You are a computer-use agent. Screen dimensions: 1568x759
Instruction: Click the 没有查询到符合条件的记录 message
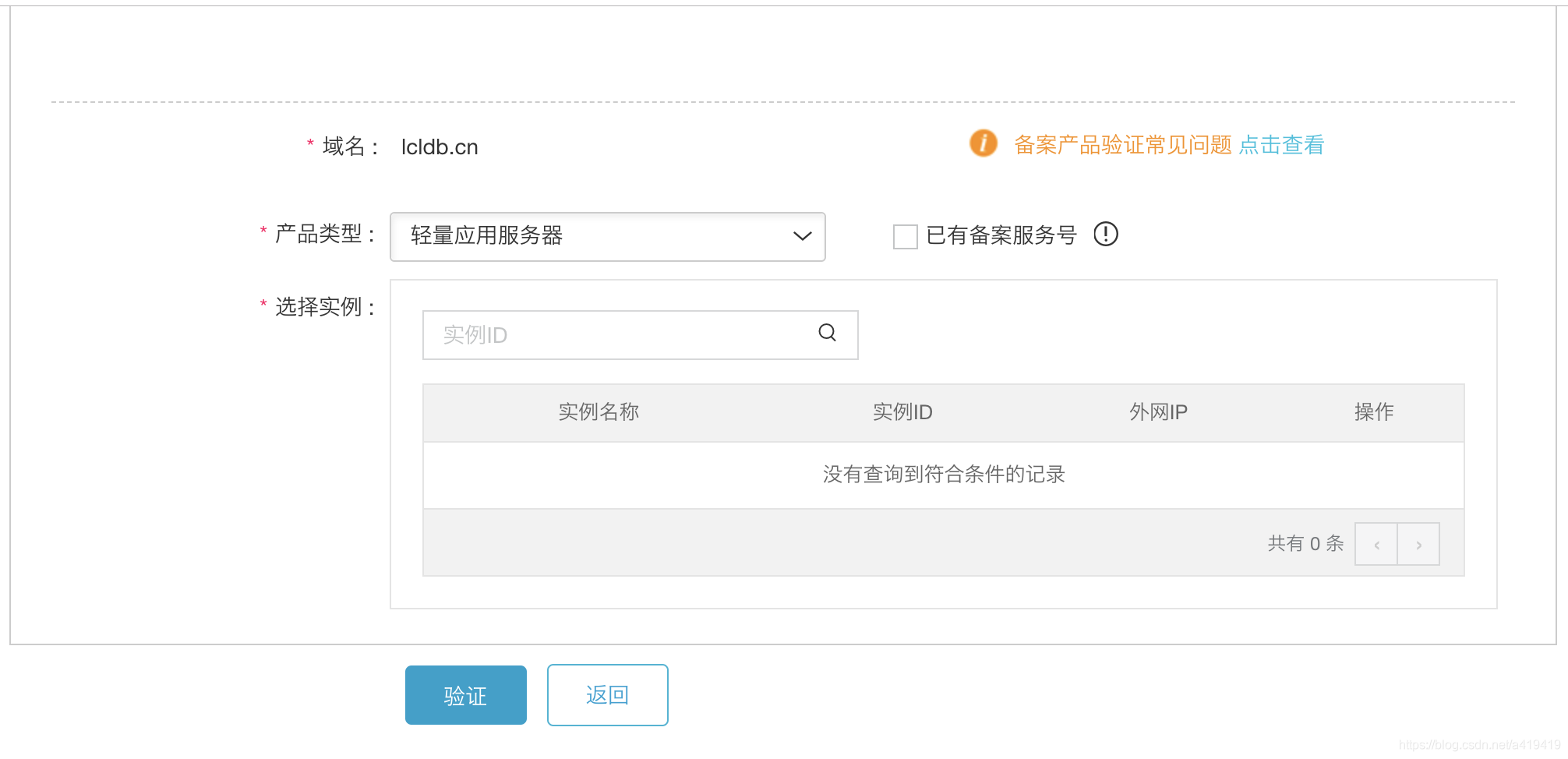coord(944,474)
